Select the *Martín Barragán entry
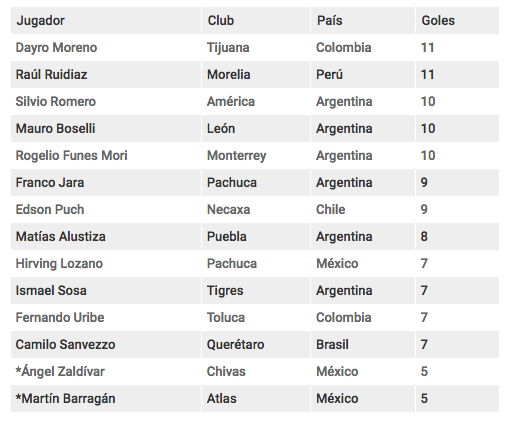This screenshot has height=424, width=509. point(65,399)
